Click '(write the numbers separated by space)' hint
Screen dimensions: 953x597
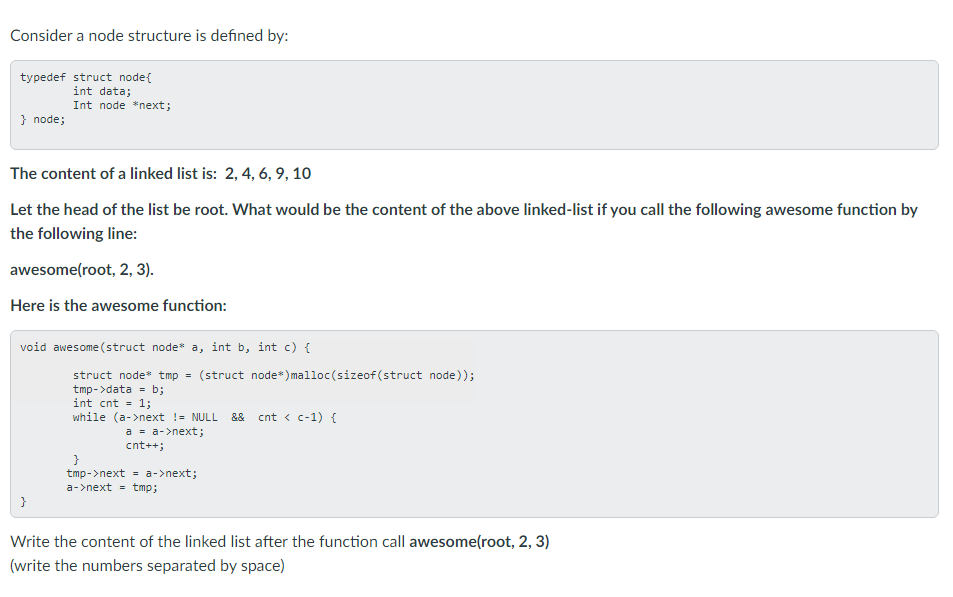pos(147,566)
